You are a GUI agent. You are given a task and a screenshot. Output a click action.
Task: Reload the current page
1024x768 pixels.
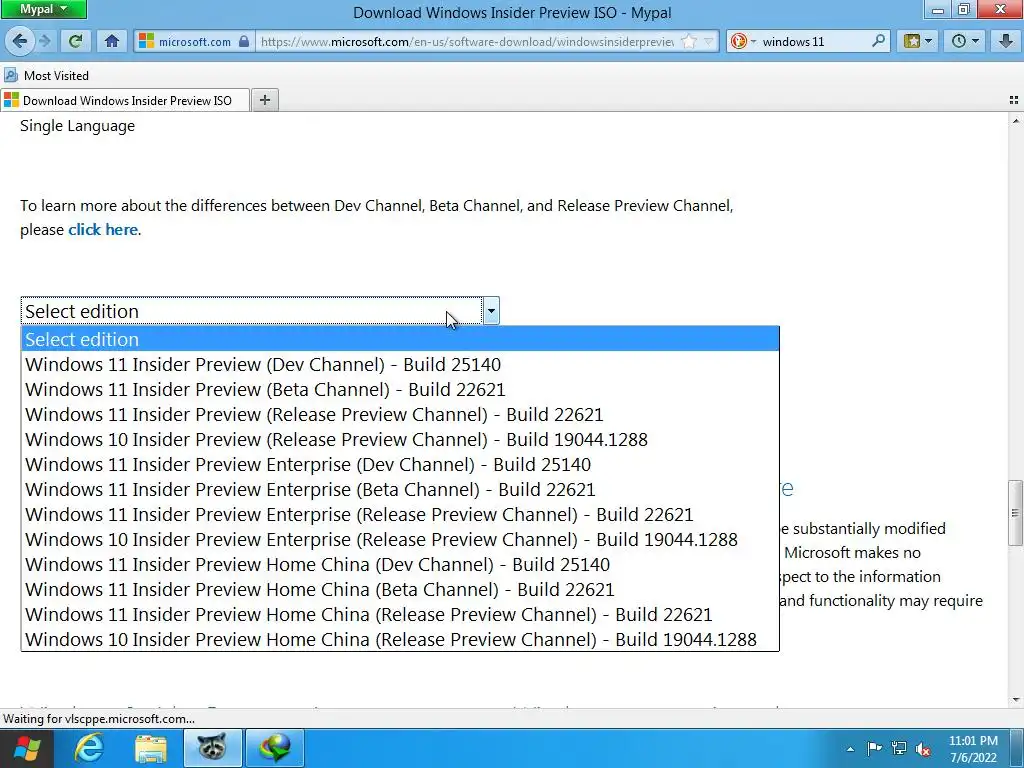[x=76, y=42]
